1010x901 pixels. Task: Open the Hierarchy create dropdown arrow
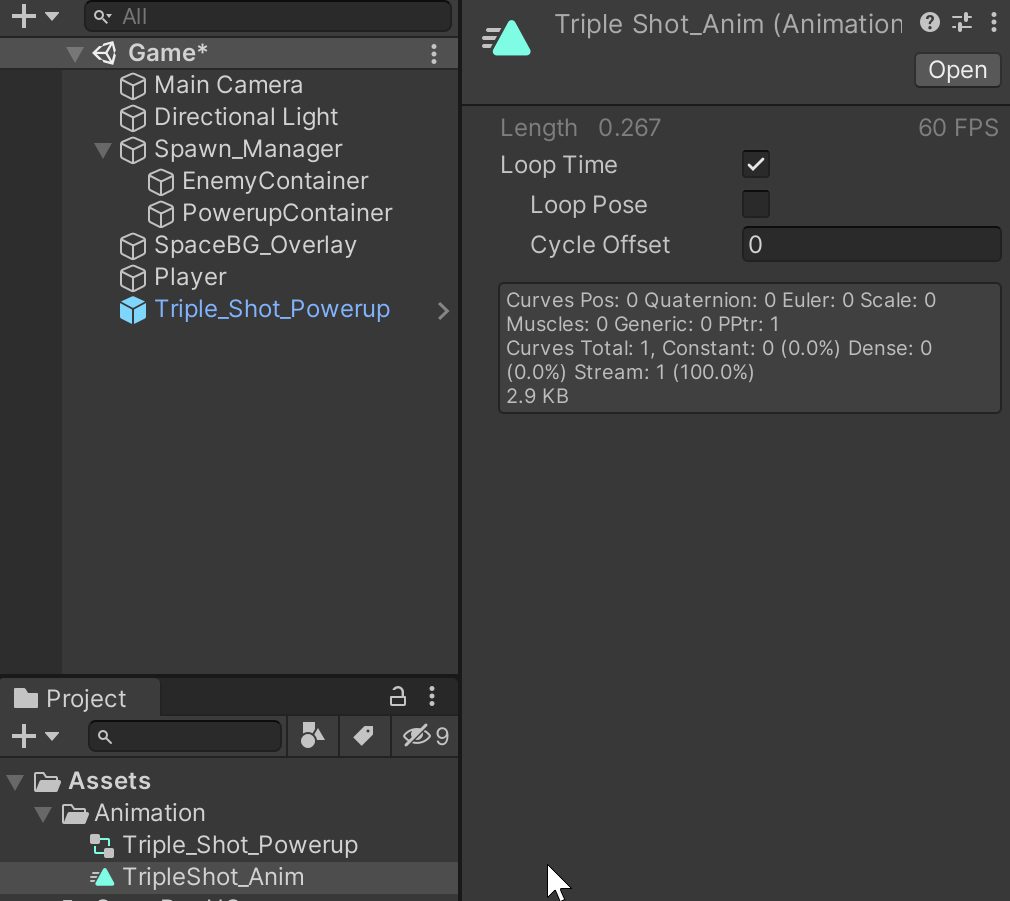(52, 16)
